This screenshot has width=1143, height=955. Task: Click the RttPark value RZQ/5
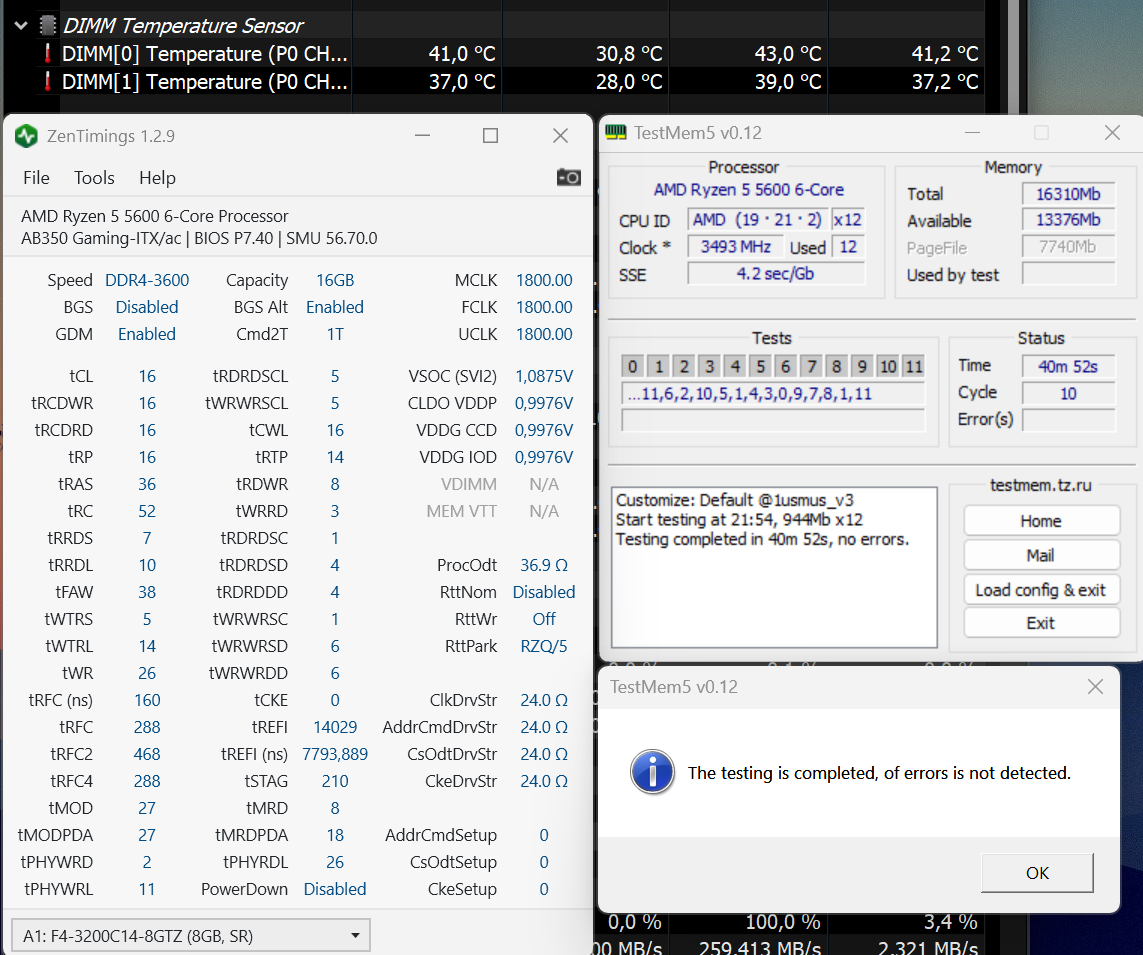point(544,646)
